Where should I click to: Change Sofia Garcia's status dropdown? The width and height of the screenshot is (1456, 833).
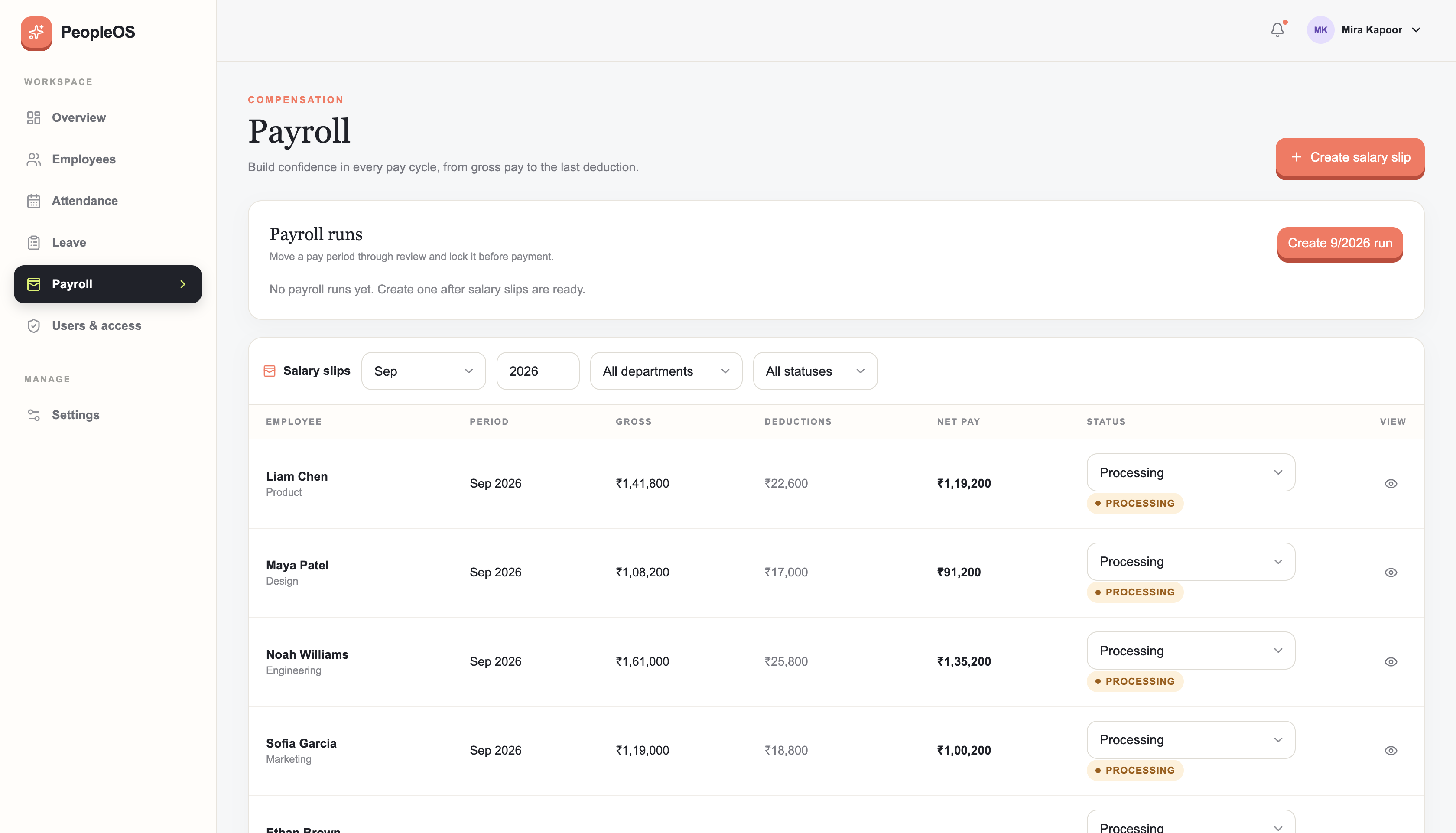pos(1191,739)
